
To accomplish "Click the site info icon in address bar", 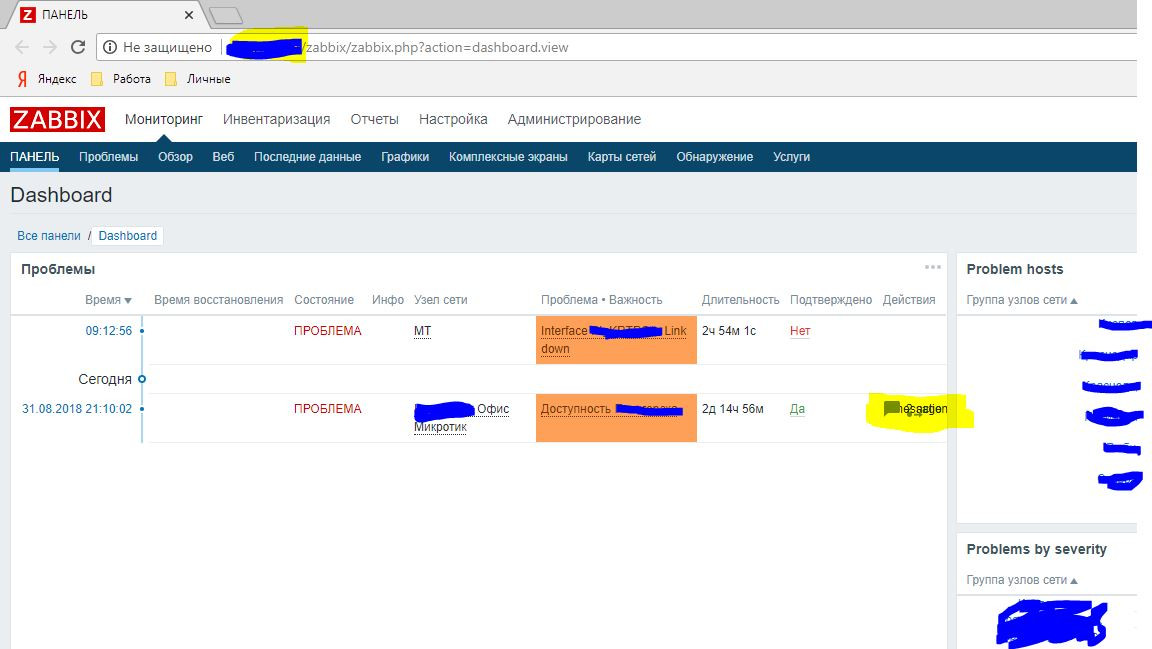I will [110, 47].
